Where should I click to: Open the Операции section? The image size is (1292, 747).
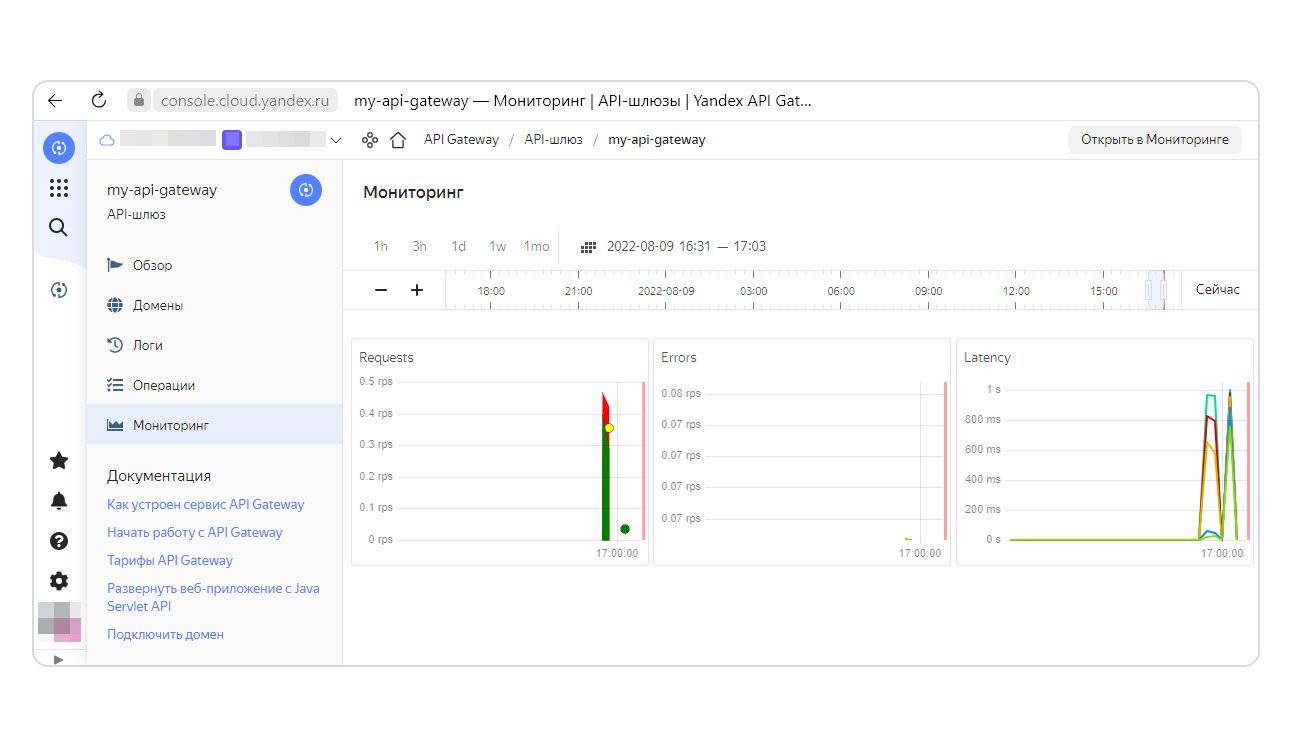pyautogui.click(x=214, y=385)
